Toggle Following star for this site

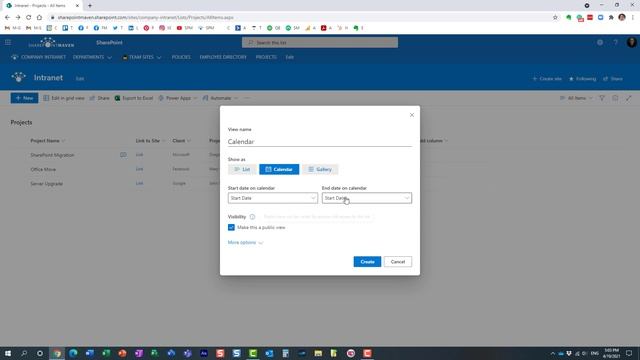click(582, 79)
